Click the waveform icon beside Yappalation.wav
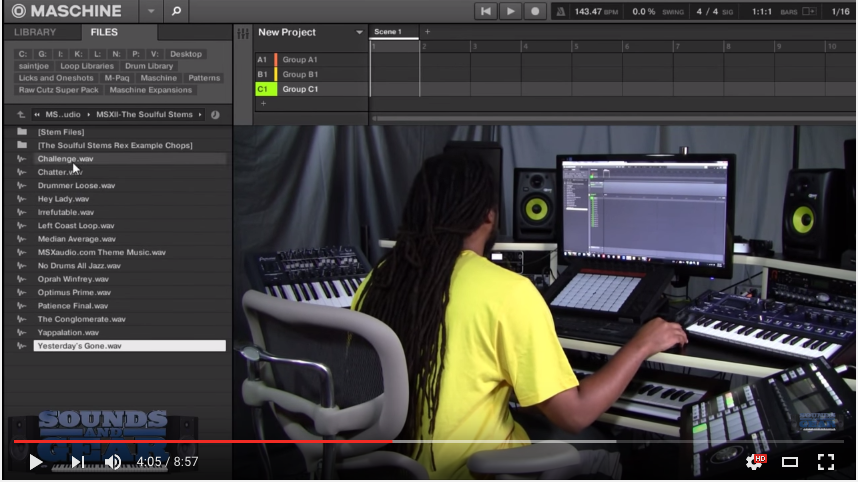The height and width of the screenshot is (482, 858). pos(21,333)
